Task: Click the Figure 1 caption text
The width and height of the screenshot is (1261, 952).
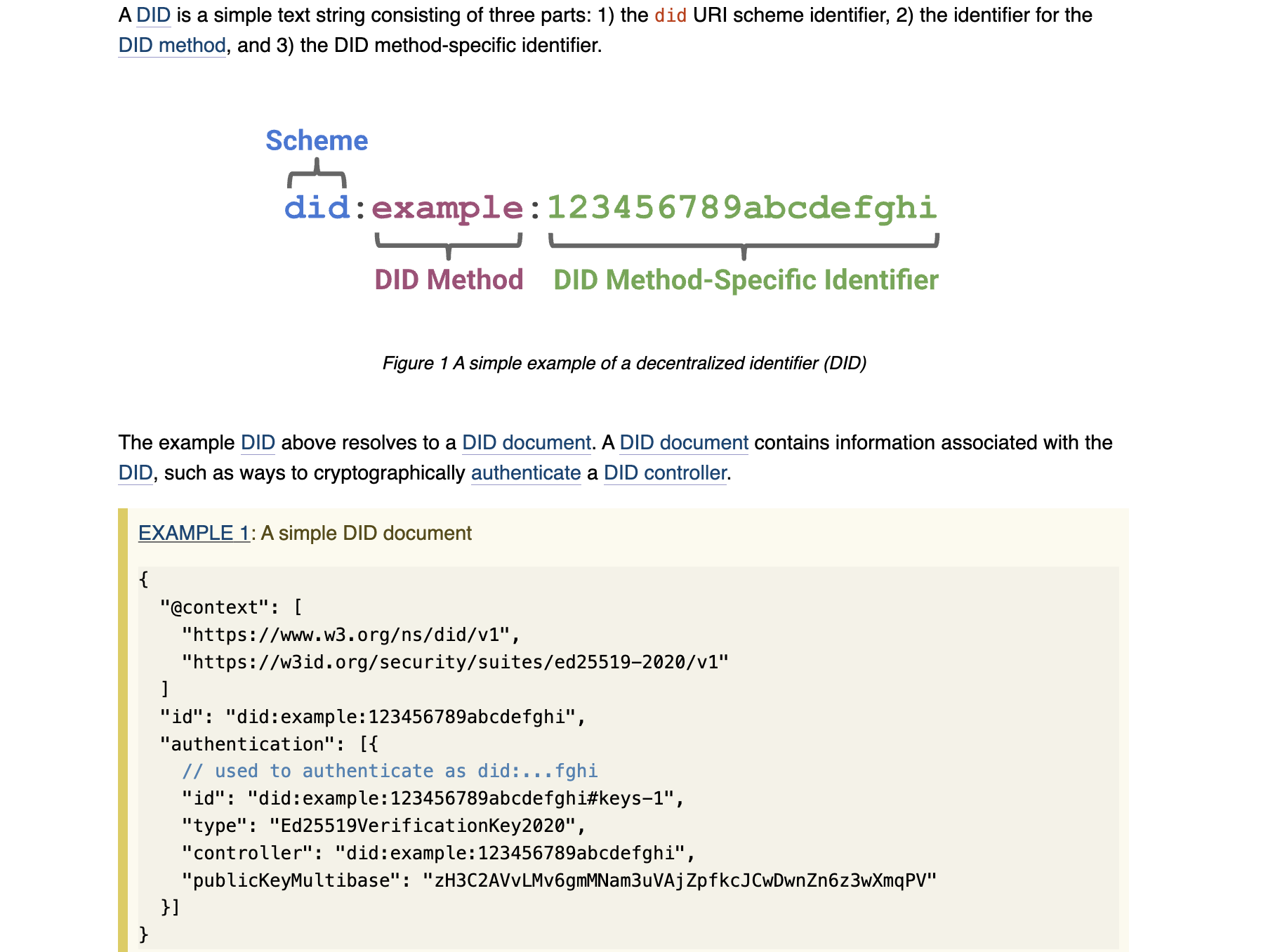Action: point(624,363)
